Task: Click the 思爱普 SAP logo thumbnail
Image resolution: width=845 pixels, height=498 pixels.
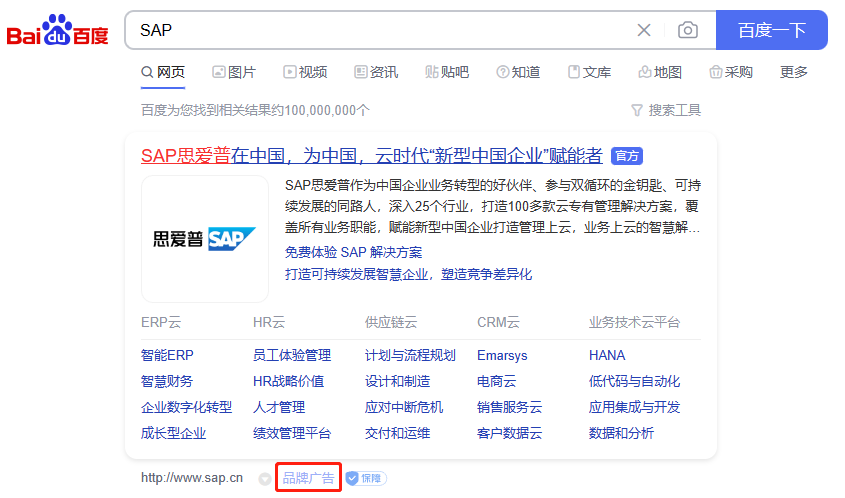Action: point(205,239)
